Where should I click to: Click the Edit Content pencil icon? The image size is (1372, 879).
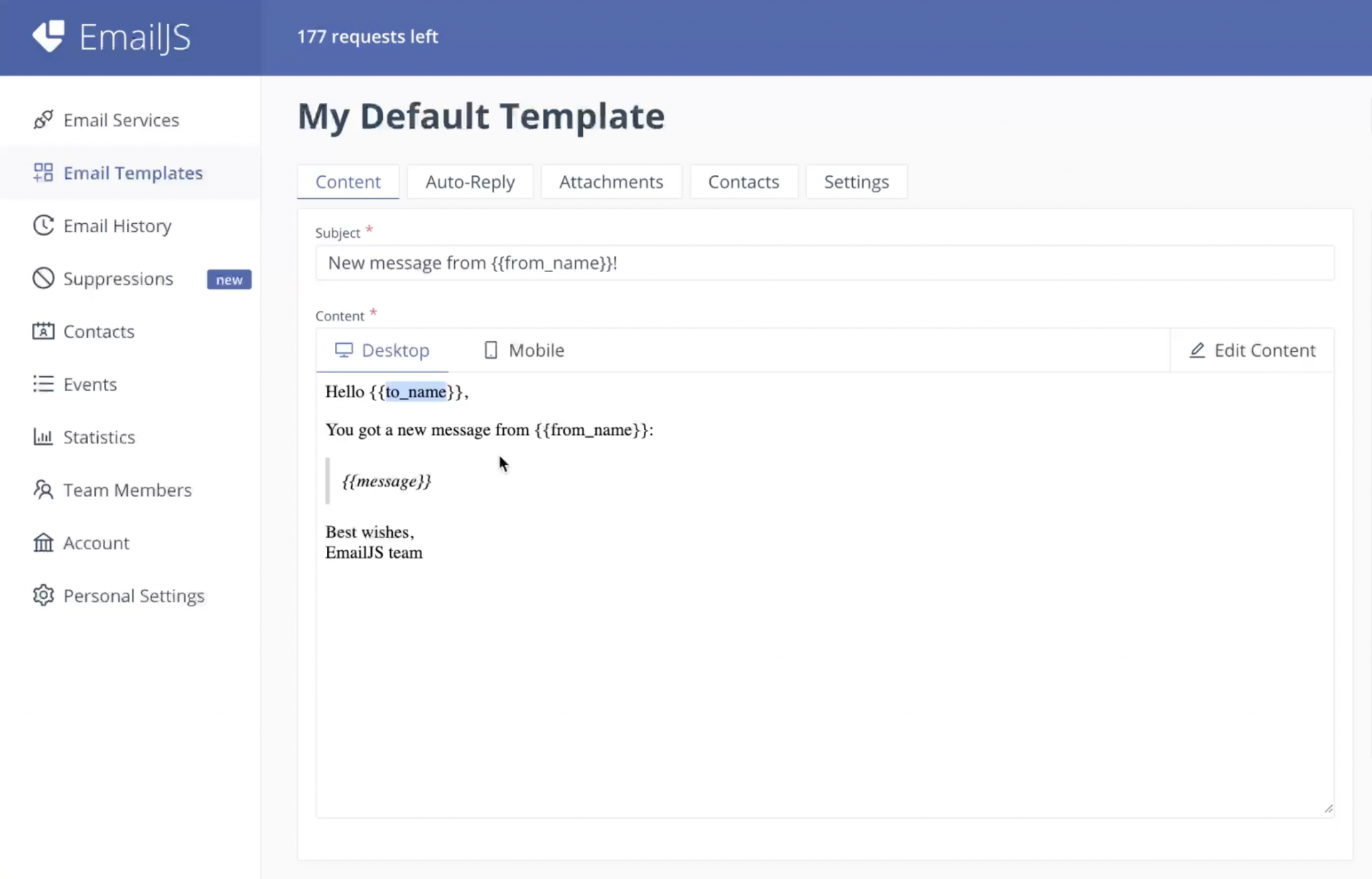[1196, 350]
